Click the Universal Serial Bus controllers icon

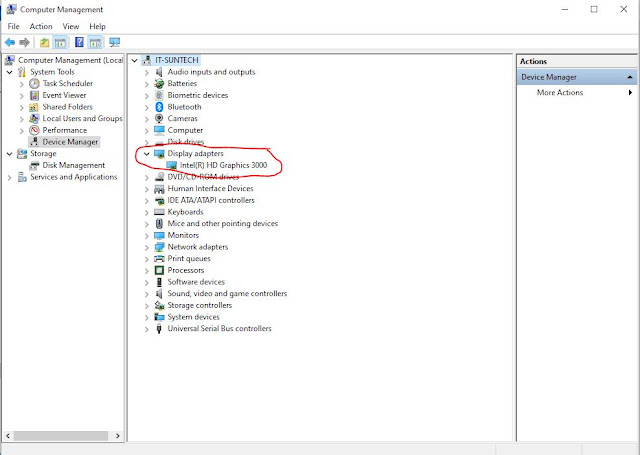click(159, 328)
